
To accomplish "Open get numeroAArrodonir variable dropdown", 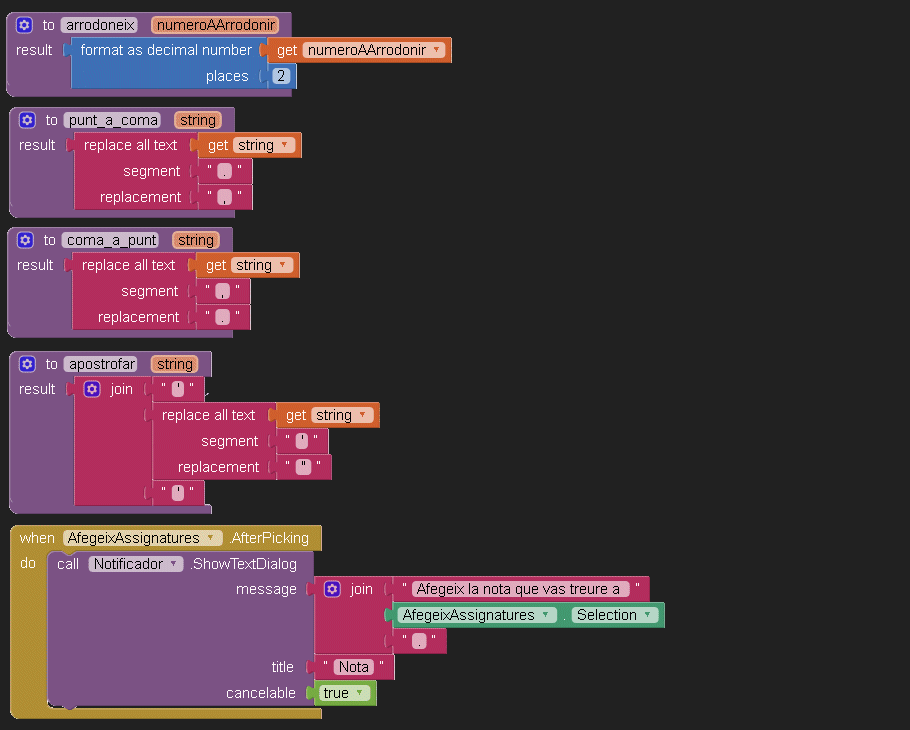I will tap(437, 50).
